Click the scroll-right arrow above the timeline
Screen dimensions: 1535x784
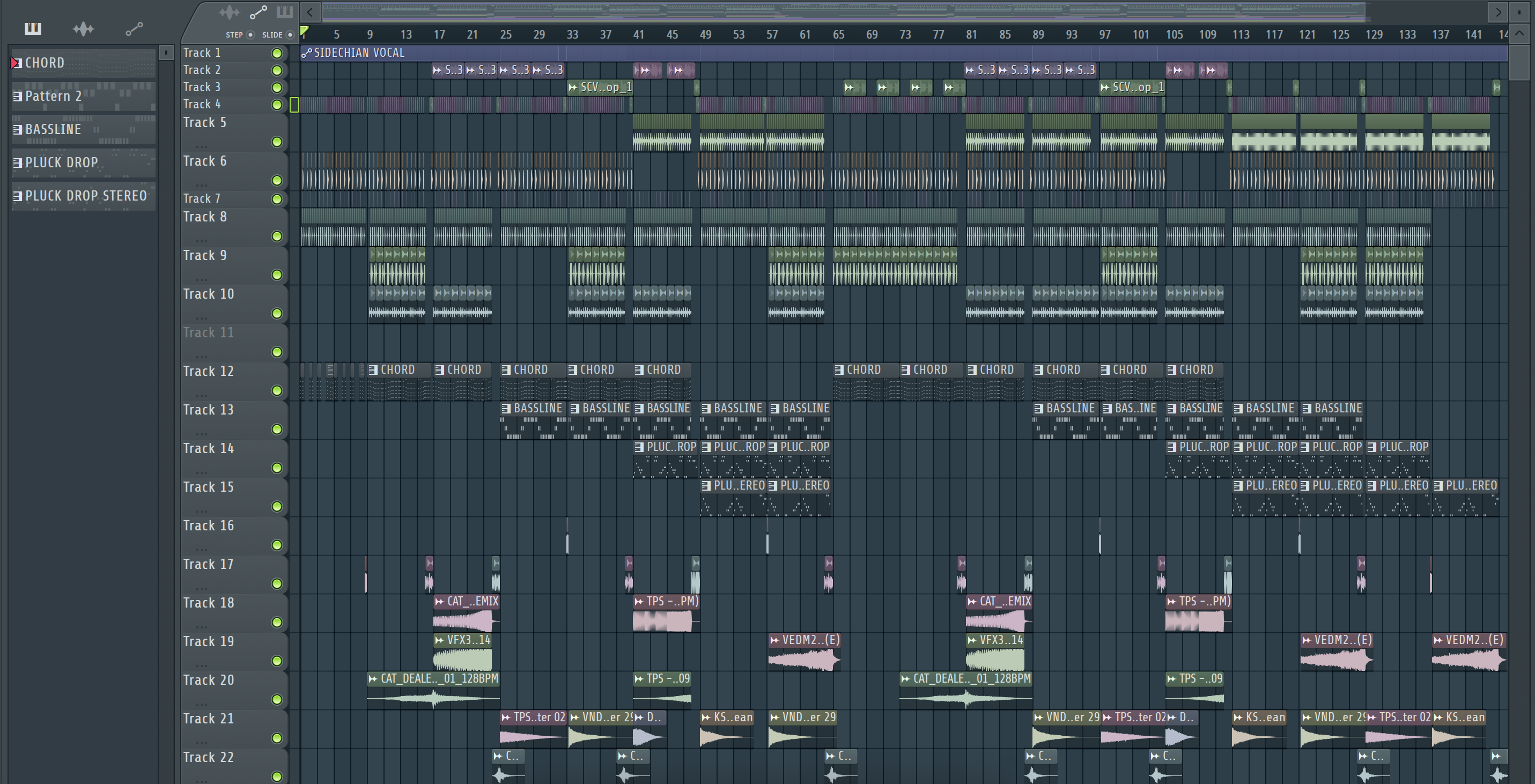tap(1498, 12)
